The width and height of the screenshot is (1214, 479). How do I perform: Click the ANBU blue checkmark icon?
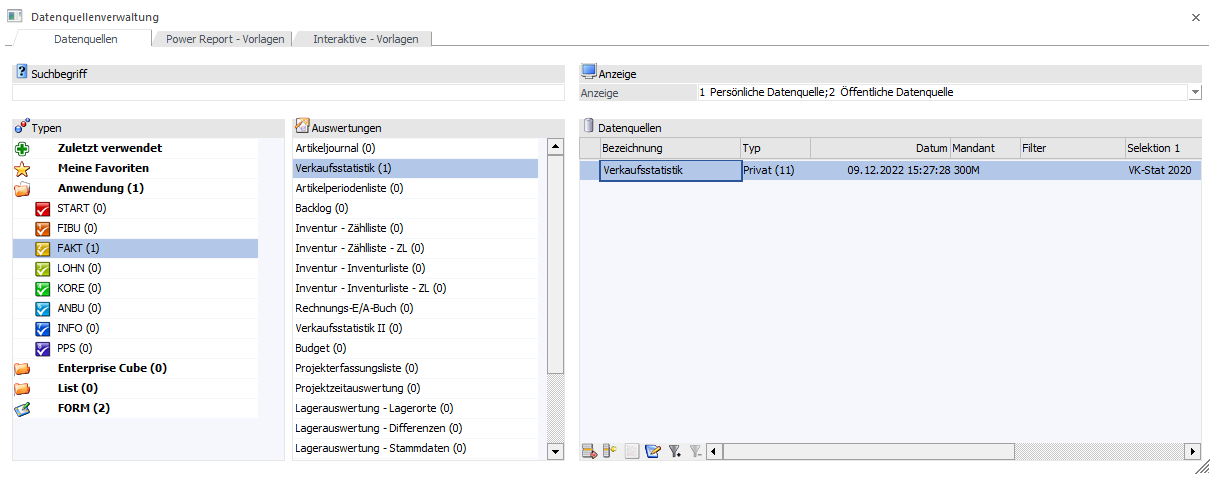click(42, 308)
